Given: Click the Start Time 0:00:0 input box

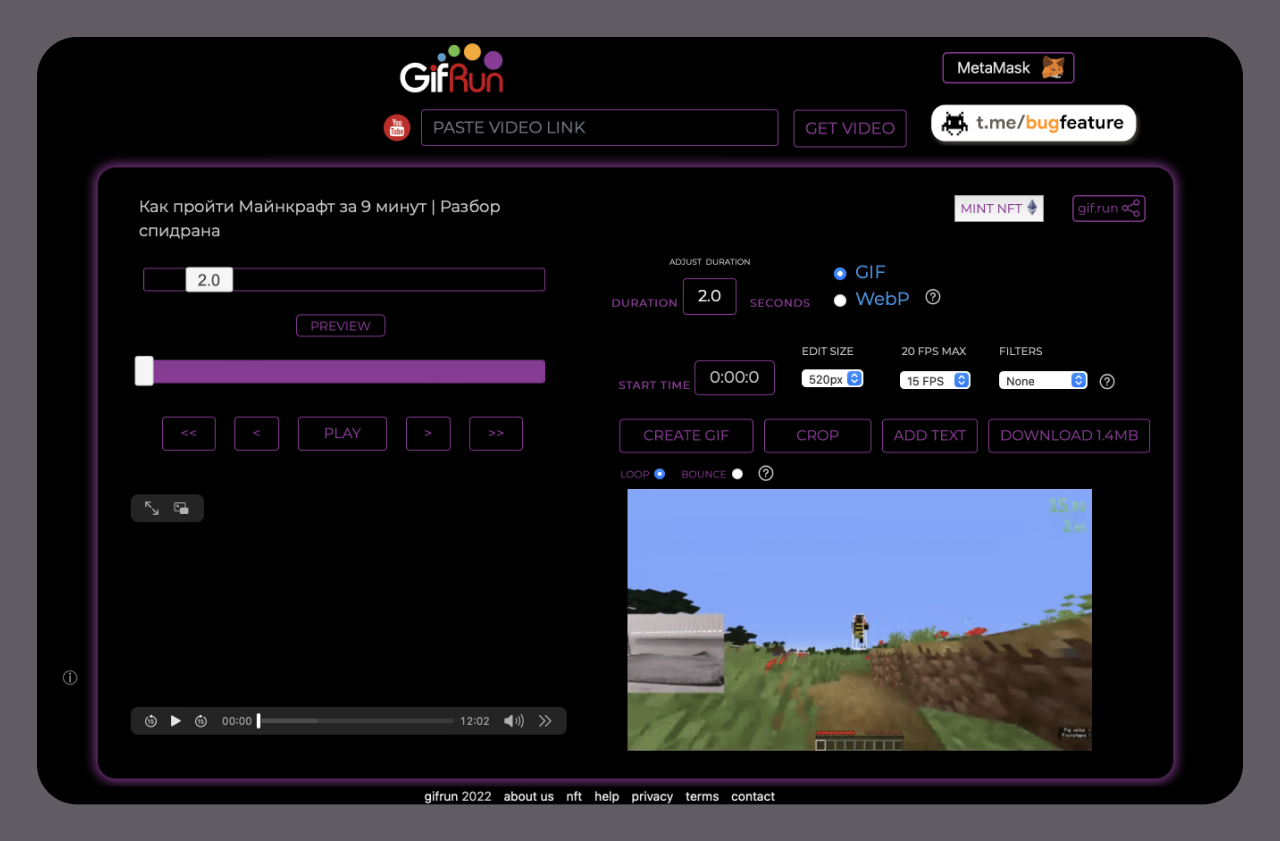Looking at the screenshot, I should (735, 378).
